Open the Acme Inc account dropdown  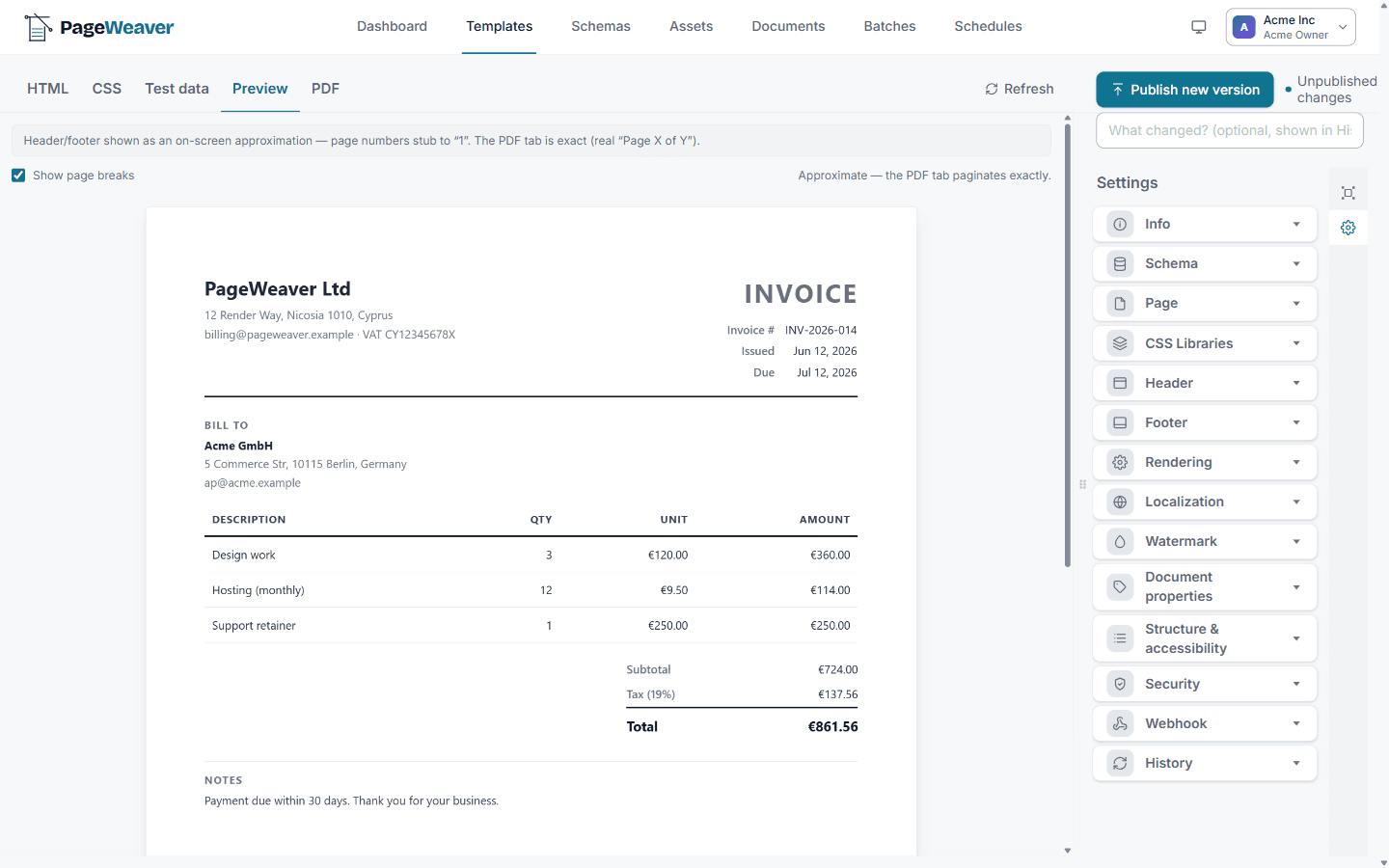click(1291, 27)
